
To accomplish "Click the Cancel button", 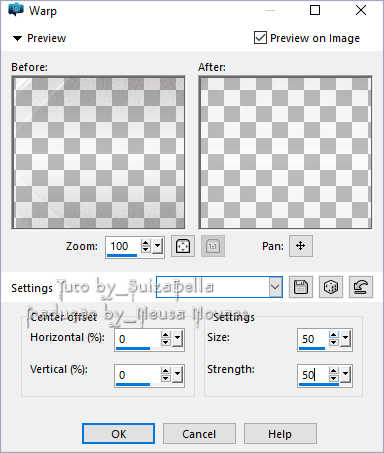I will [x=199, y=434].
